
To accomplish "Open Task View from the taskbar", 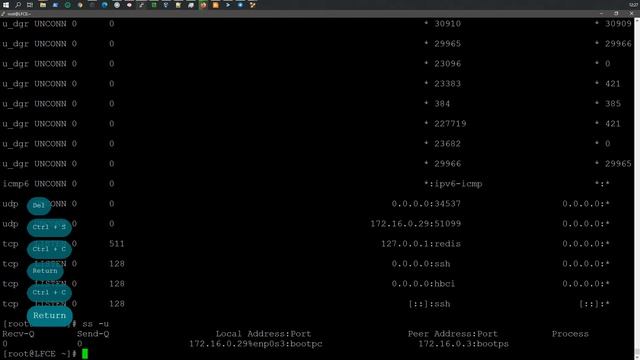I will tap(30, 5).
